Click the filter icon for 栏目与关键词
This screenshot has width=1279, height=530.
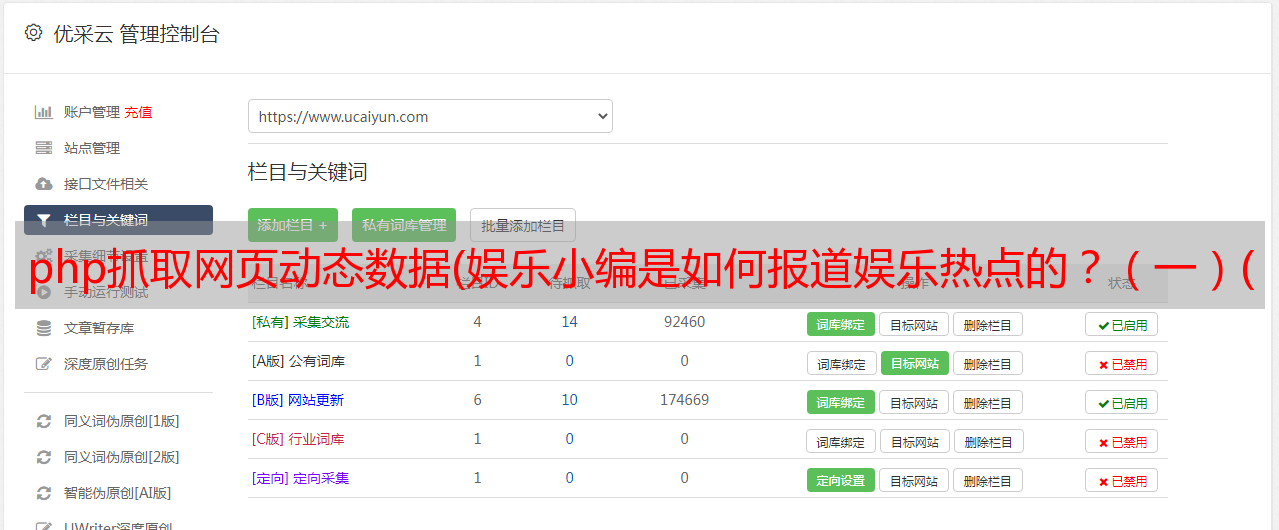[x=43, y=220]
